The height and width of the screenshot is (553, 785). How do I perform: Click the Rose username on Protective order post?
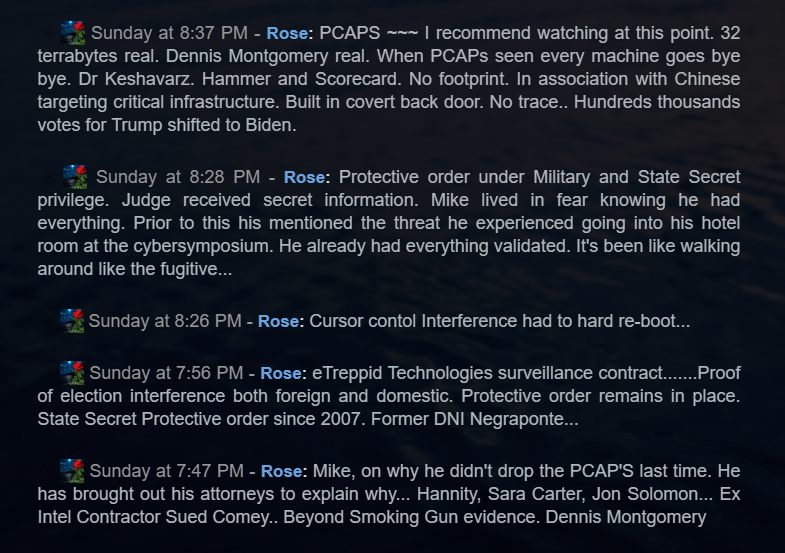point(304,177)
